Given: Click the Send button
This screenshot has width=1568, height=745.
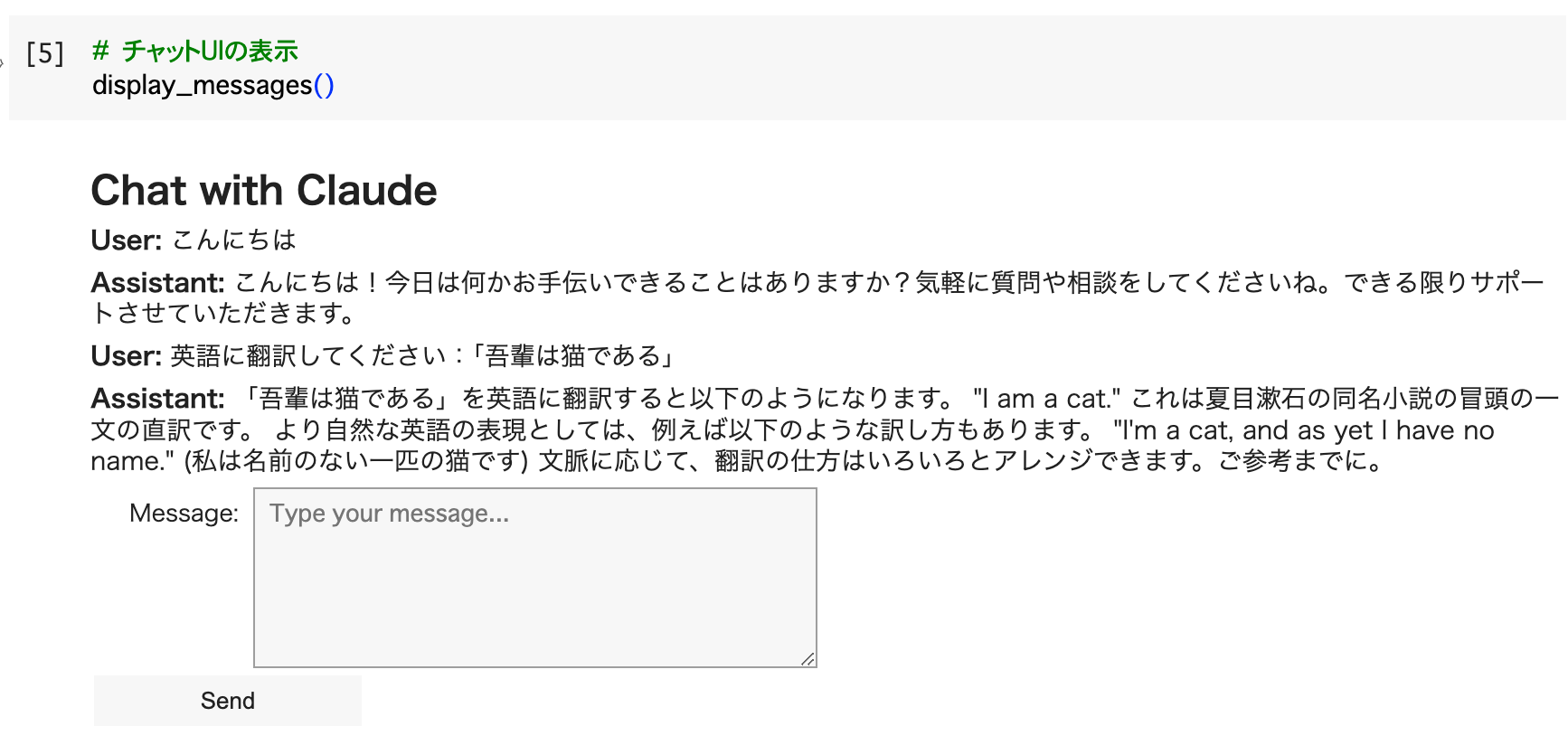Looking at the screenshot, I should click(x=227, y=701).
